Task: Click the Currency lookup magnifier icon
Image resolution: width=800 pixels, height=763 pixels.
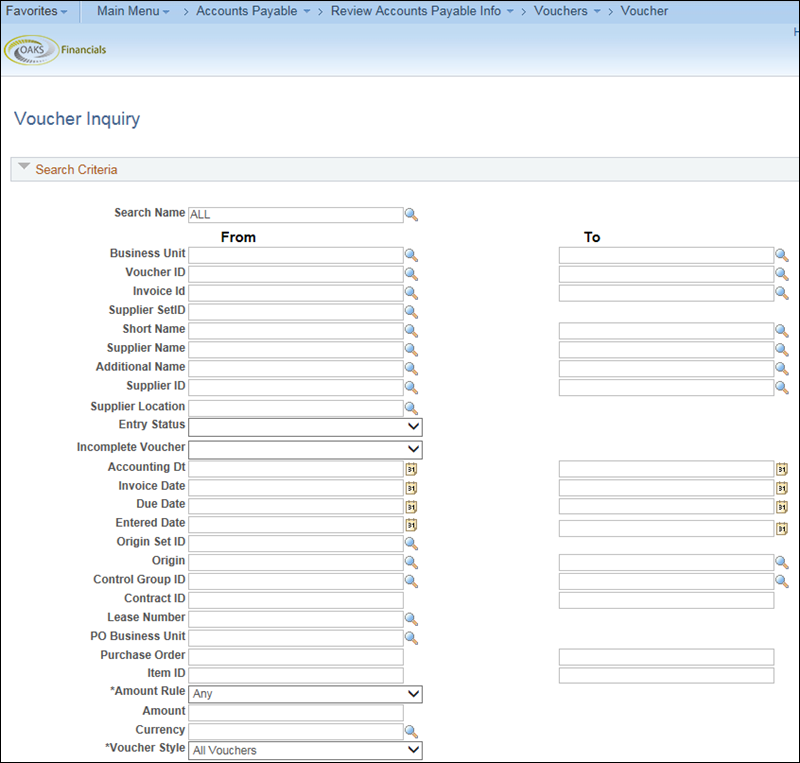Action: point(411,732)
